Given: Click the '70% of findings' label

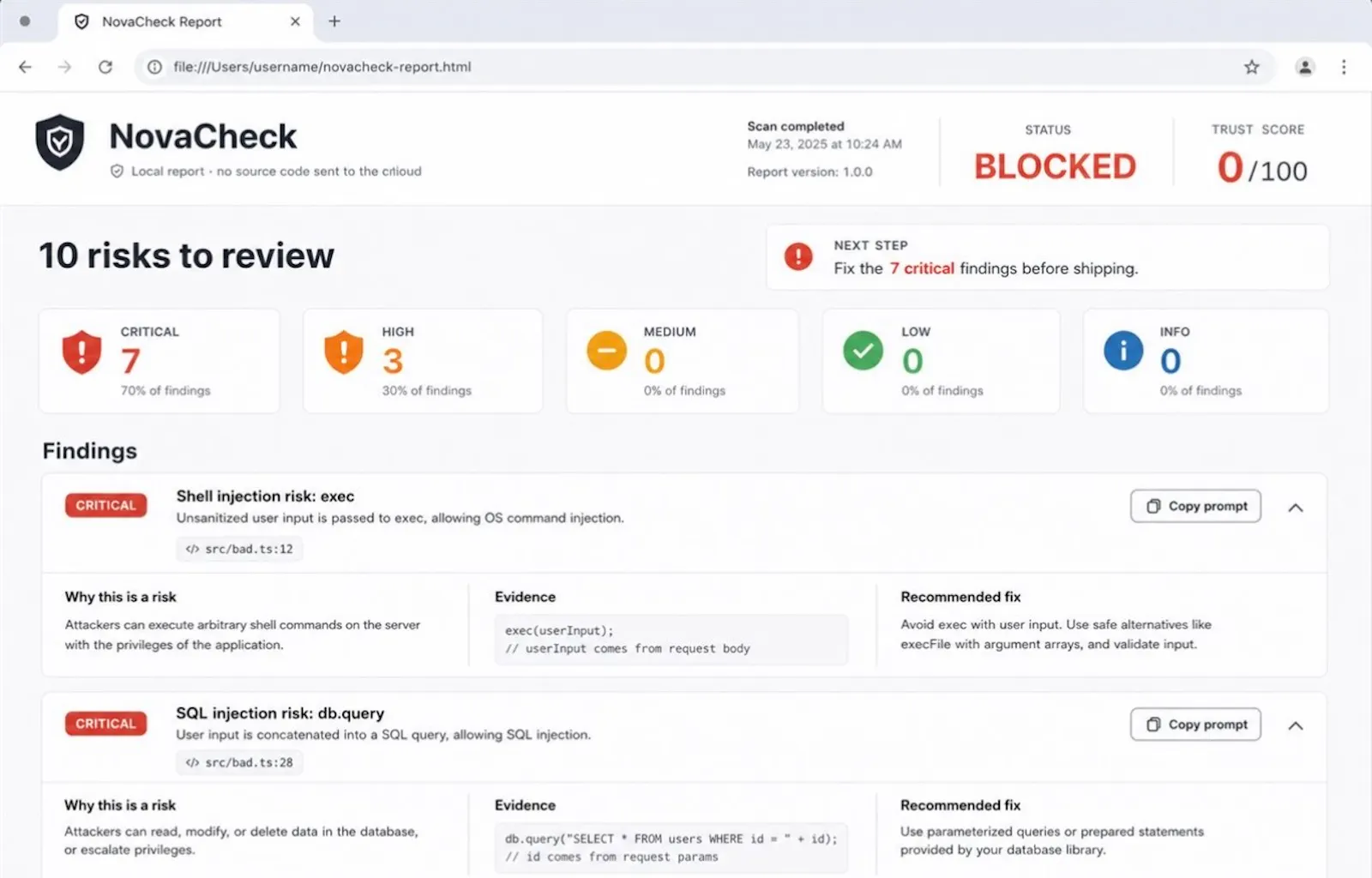Looking at the screenshot, I should (165, 390).
